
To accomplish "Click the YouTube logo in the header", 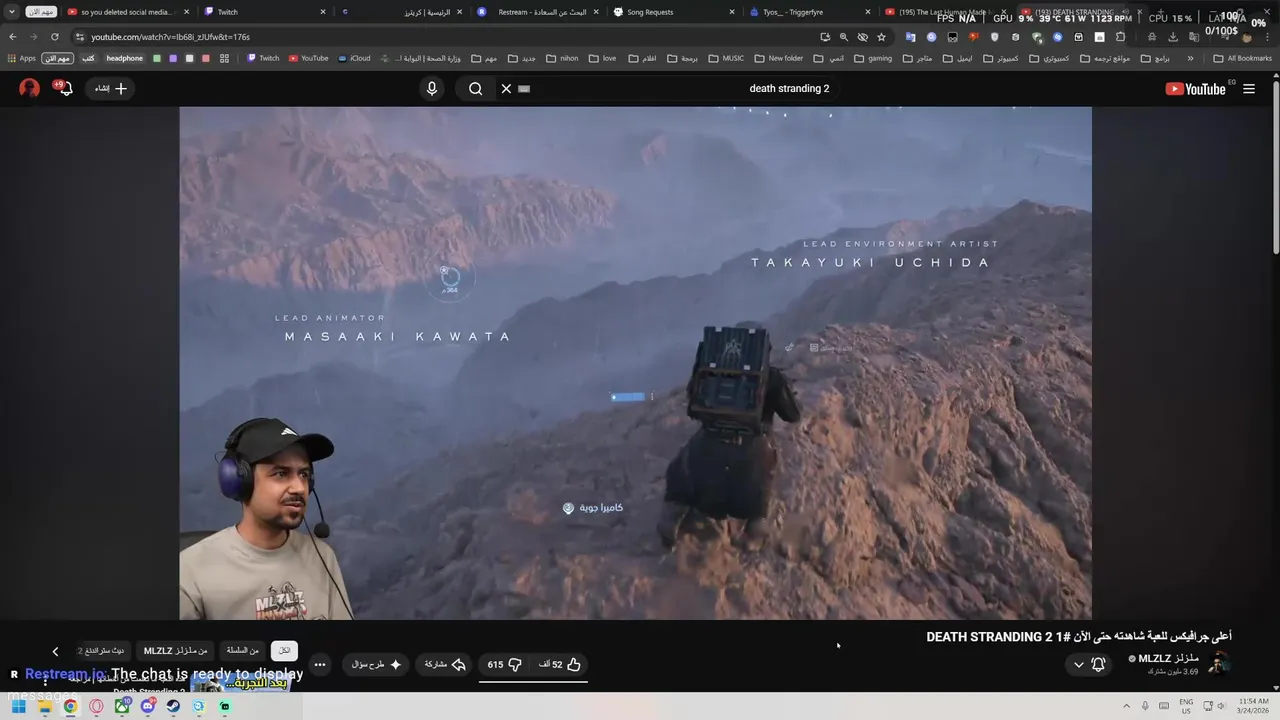I will [x=1195, y=88].
